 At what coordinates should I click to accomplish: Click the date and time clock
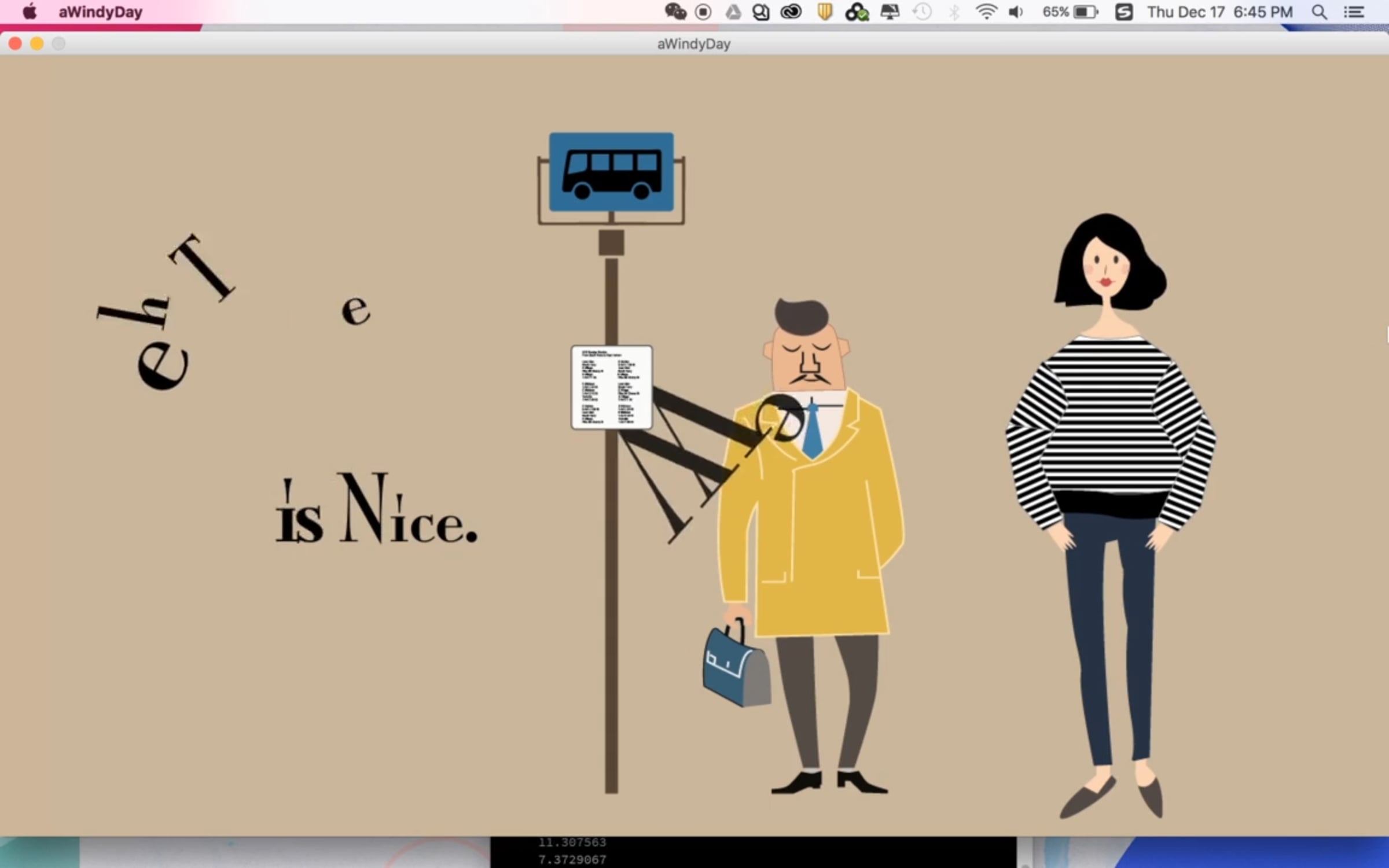[x=1219, y=12]
